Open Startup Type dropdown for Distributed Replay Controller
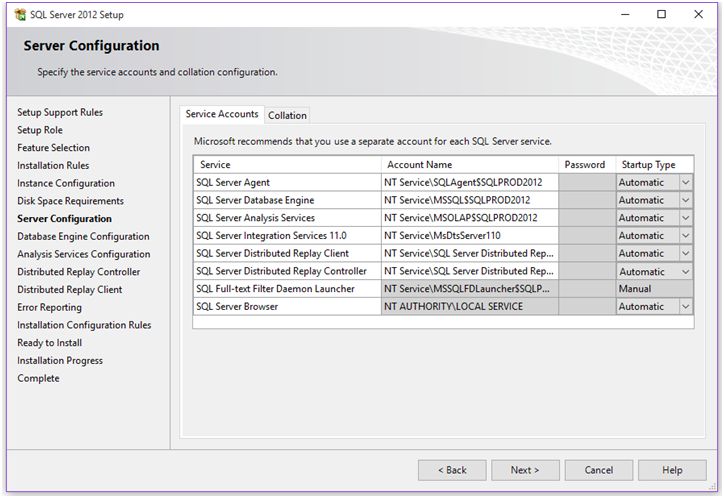724x498 pixels. click(x=686, y=271)
